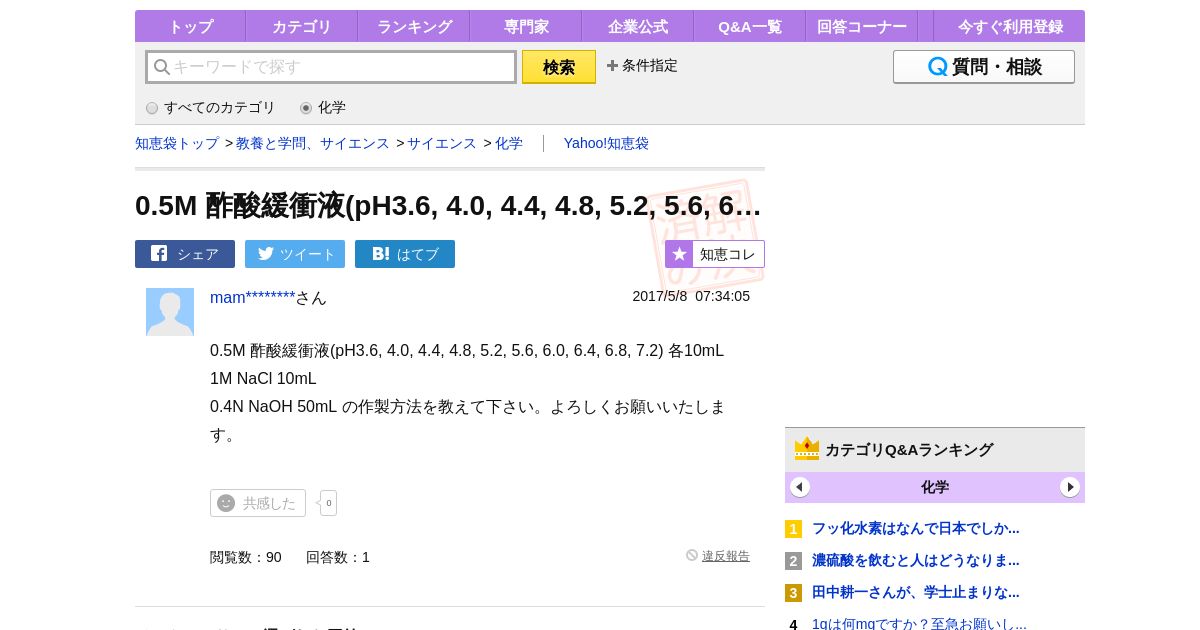This screenshot has height=630, width=1200.
Task: Open the 化学 breadcrumb link
Action: [x=509, y=144]
